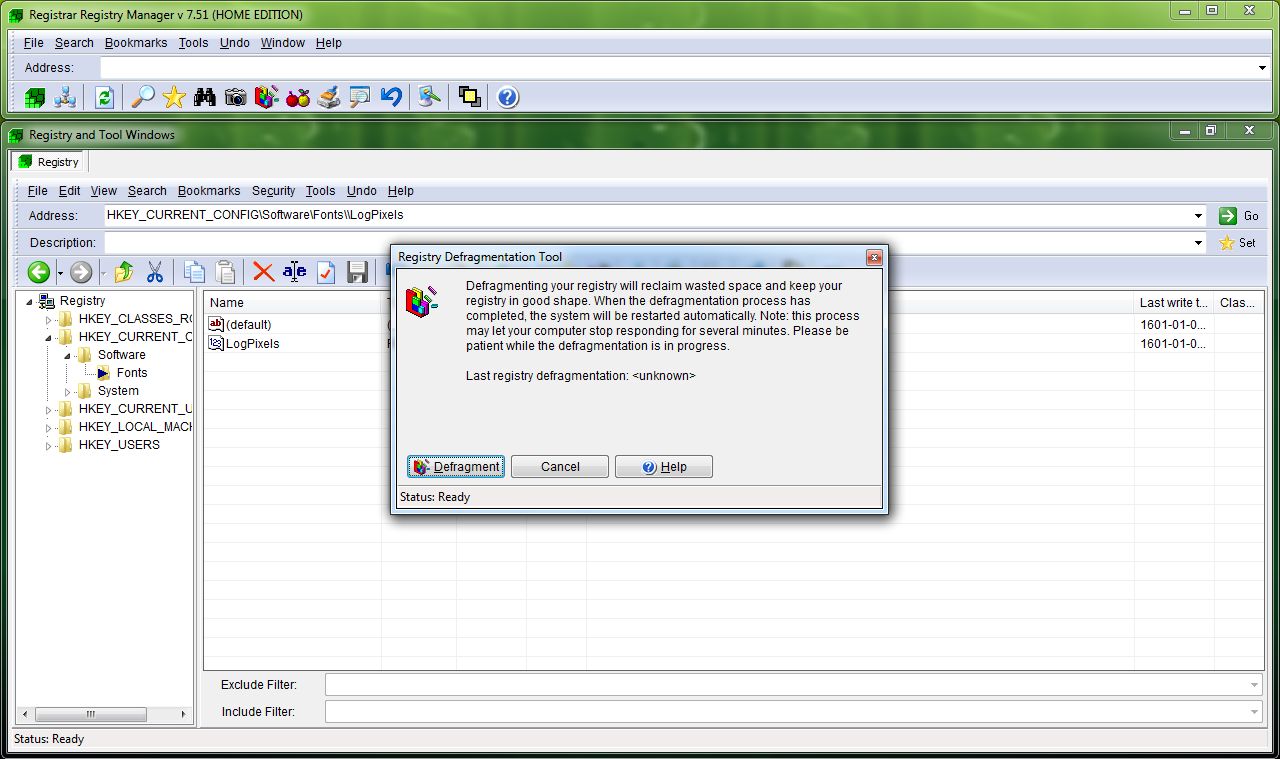Click the folder up-level icon
Image resolution: width=1280 pixels, height=759 pixels.
124,272
